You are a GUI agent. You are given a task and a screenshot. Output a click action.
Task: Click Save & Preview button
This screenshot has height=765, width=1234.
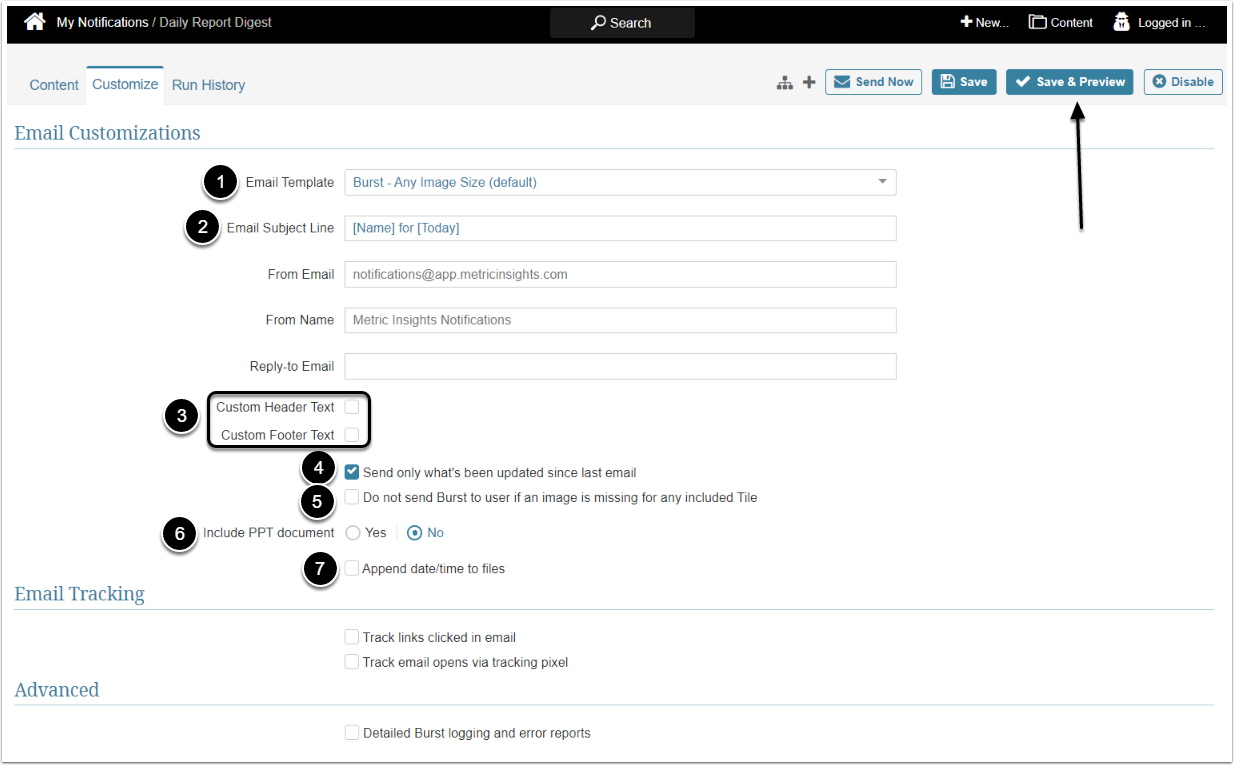coord(1069,82)
